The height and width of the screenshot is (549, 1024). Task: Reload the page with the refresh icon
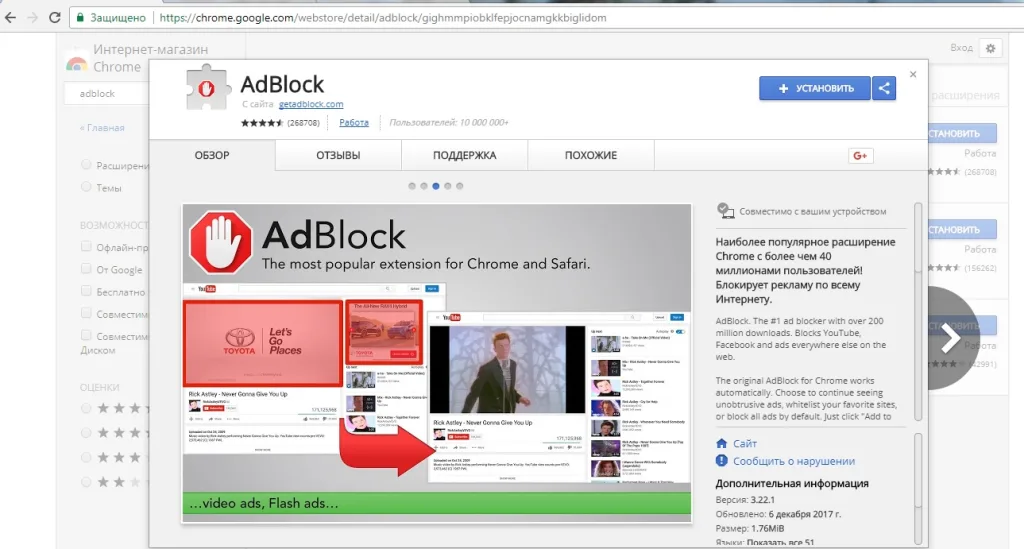[55, 18]
